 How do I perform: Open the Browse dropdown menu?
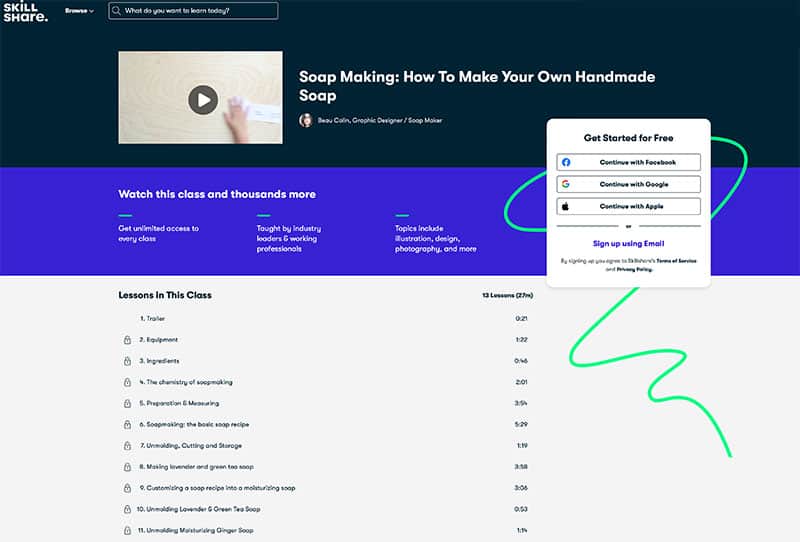pos(79,11)
